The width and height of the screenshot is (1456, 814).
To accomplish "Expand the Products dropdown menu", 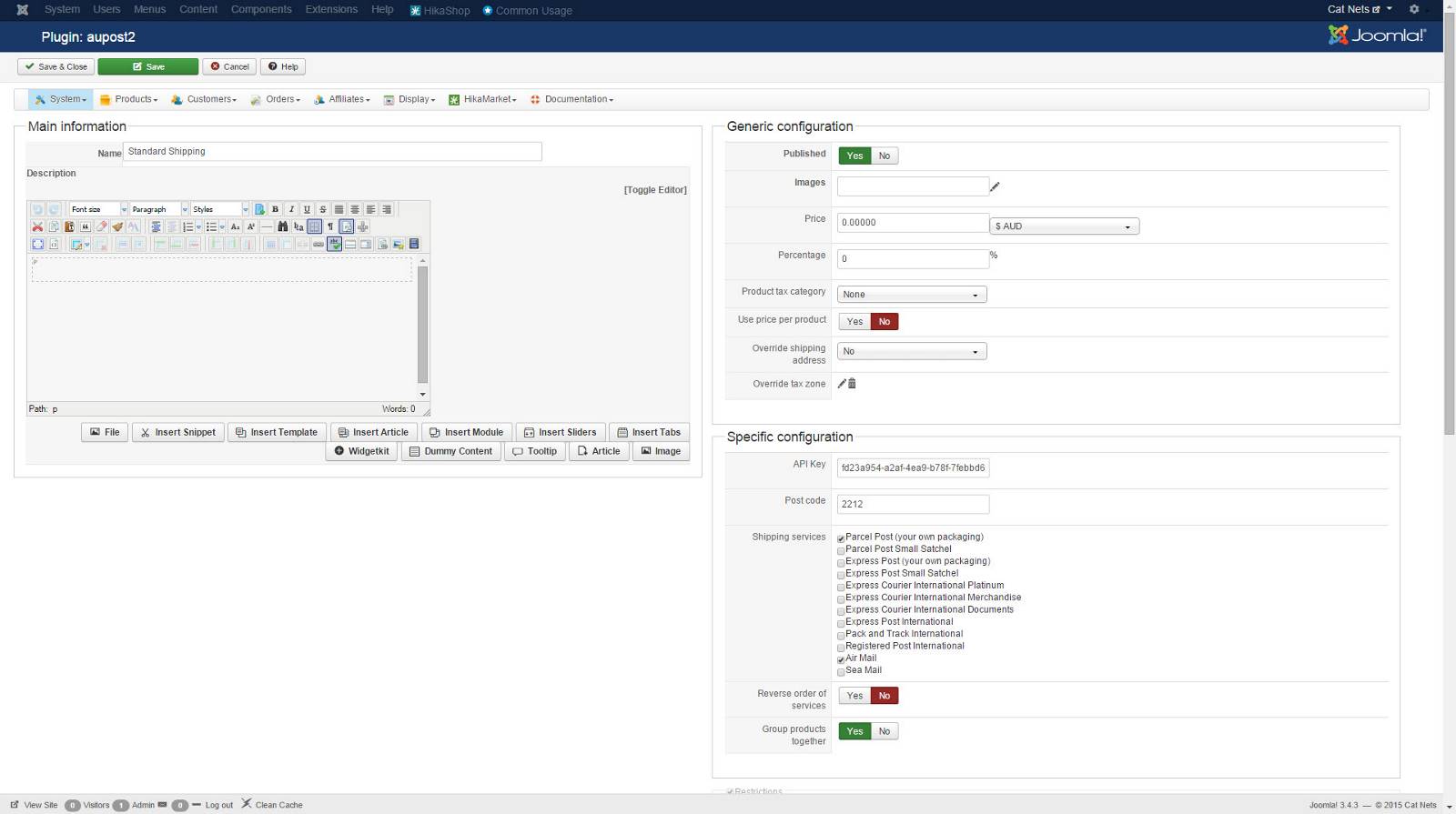I will (x=128, y=99).
